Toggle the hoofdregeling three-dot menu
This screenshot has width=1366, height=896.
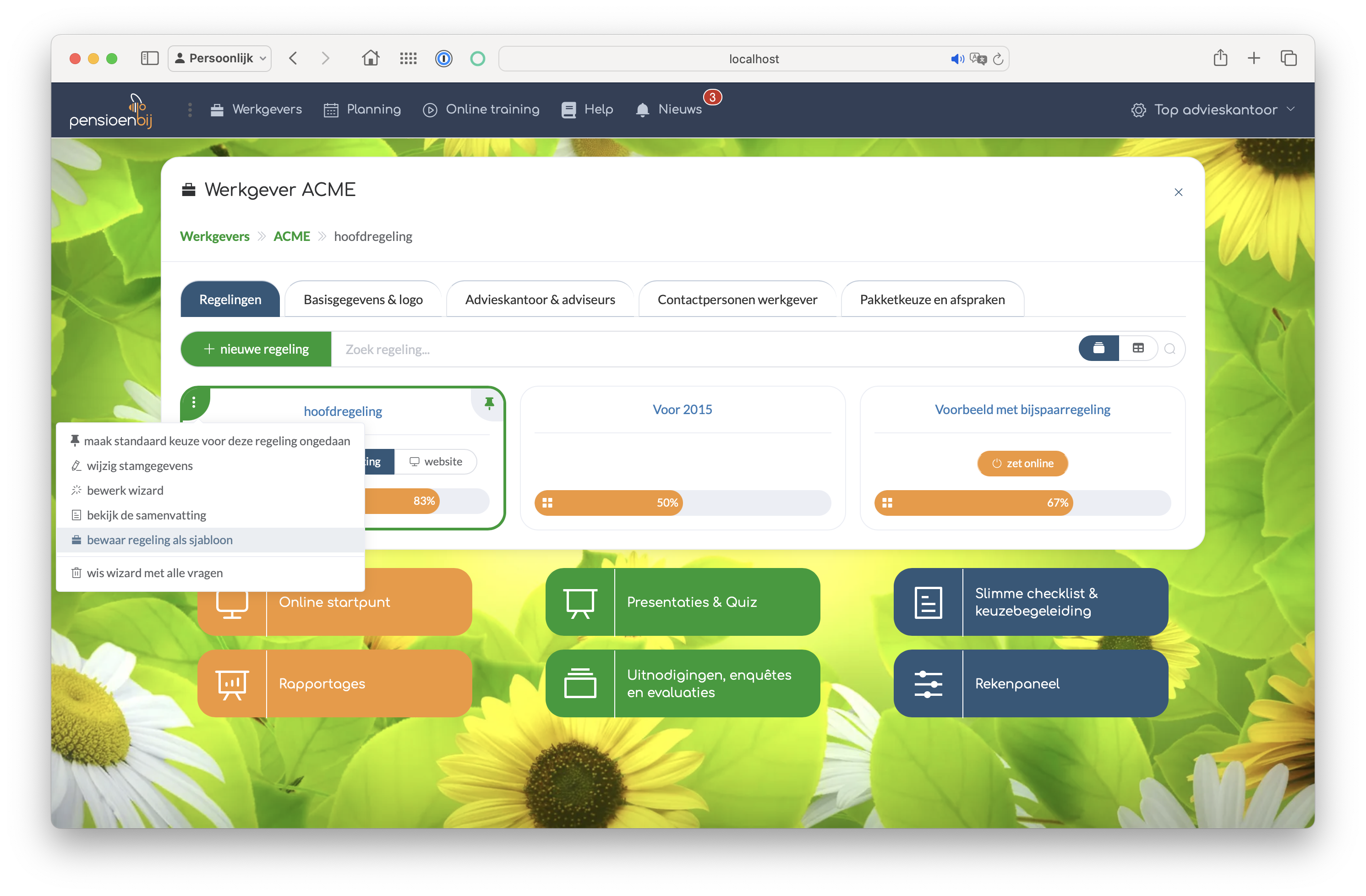pyautogui.click(x=194, y=402)
